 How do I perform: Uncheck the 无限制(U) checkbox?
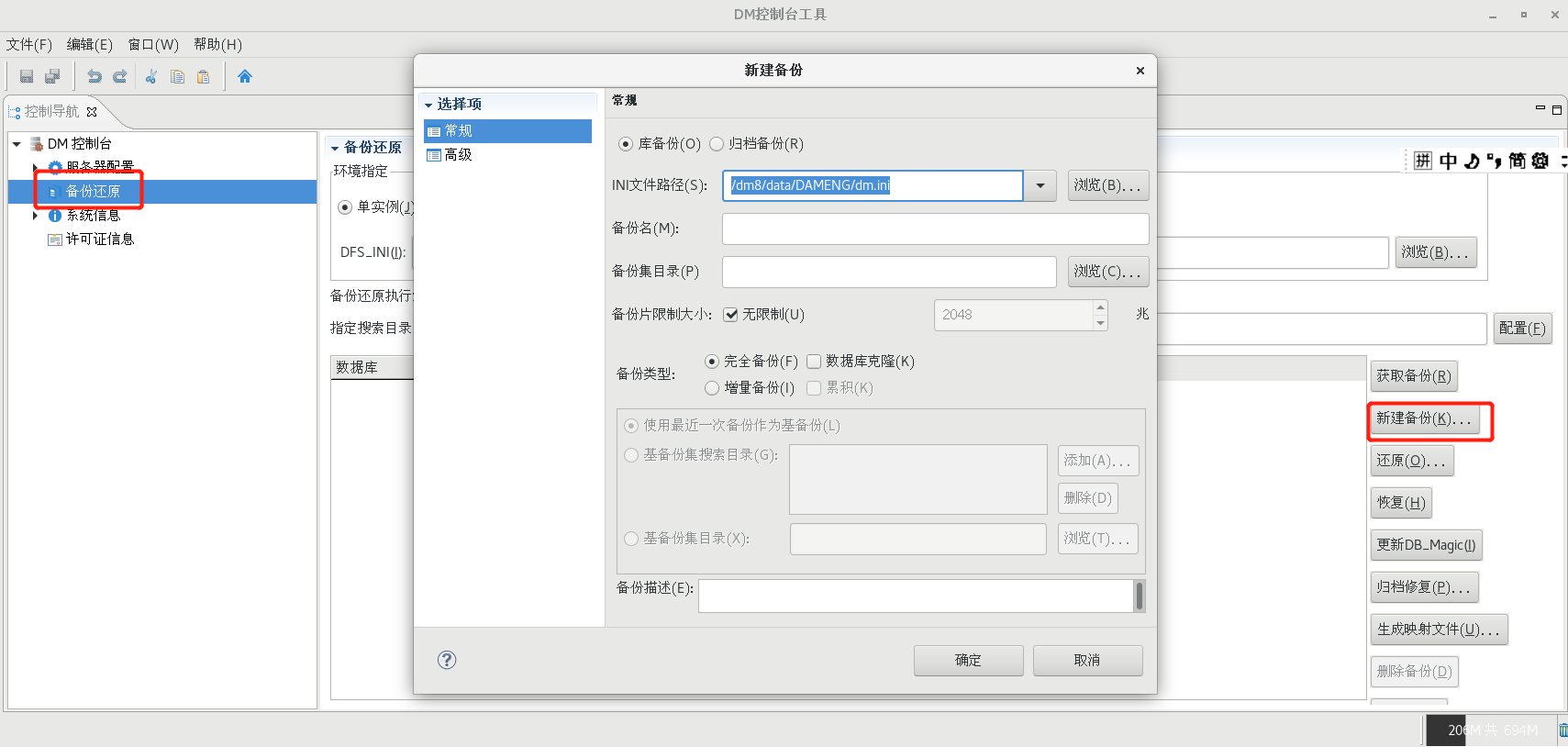coord(731,315)
